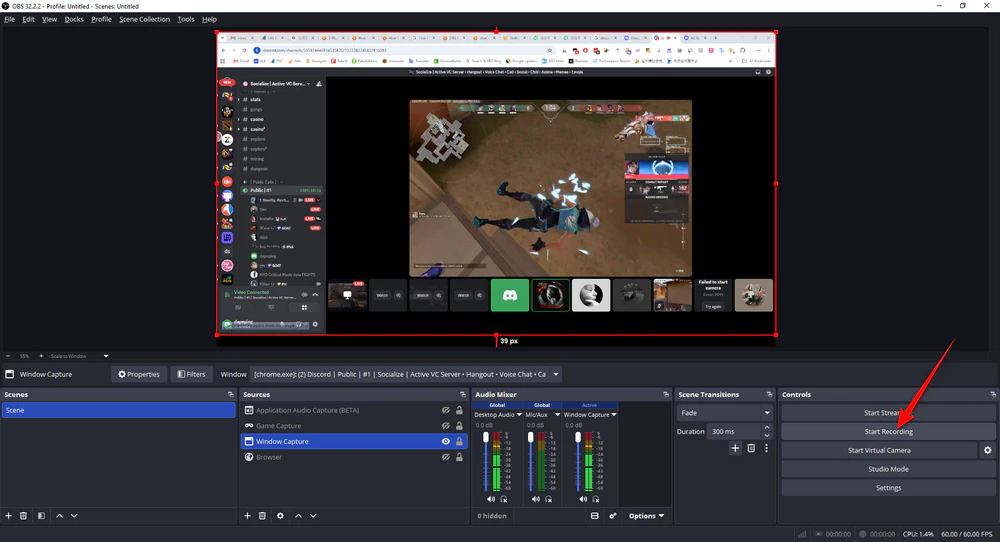Add a scene transition with plus icon
Image resolution: width=1000 pixels, height=542 pixels.
click(735, 448)
